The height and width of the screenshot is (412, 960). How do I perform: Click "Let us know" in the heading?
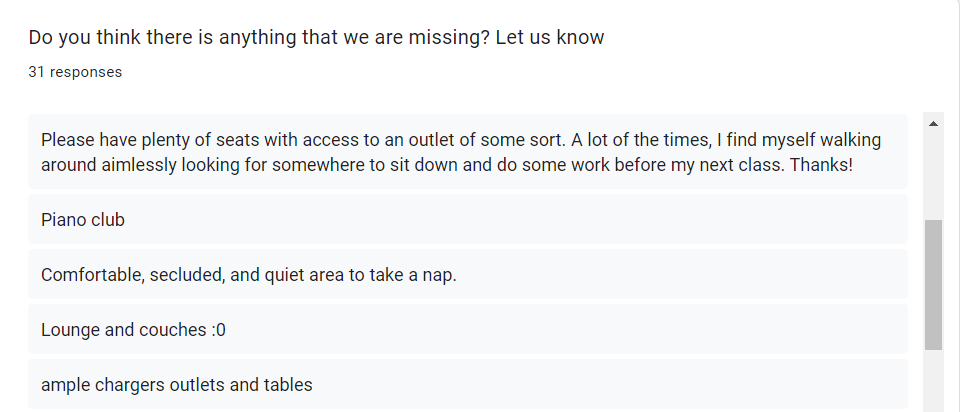tap(550, 37)
